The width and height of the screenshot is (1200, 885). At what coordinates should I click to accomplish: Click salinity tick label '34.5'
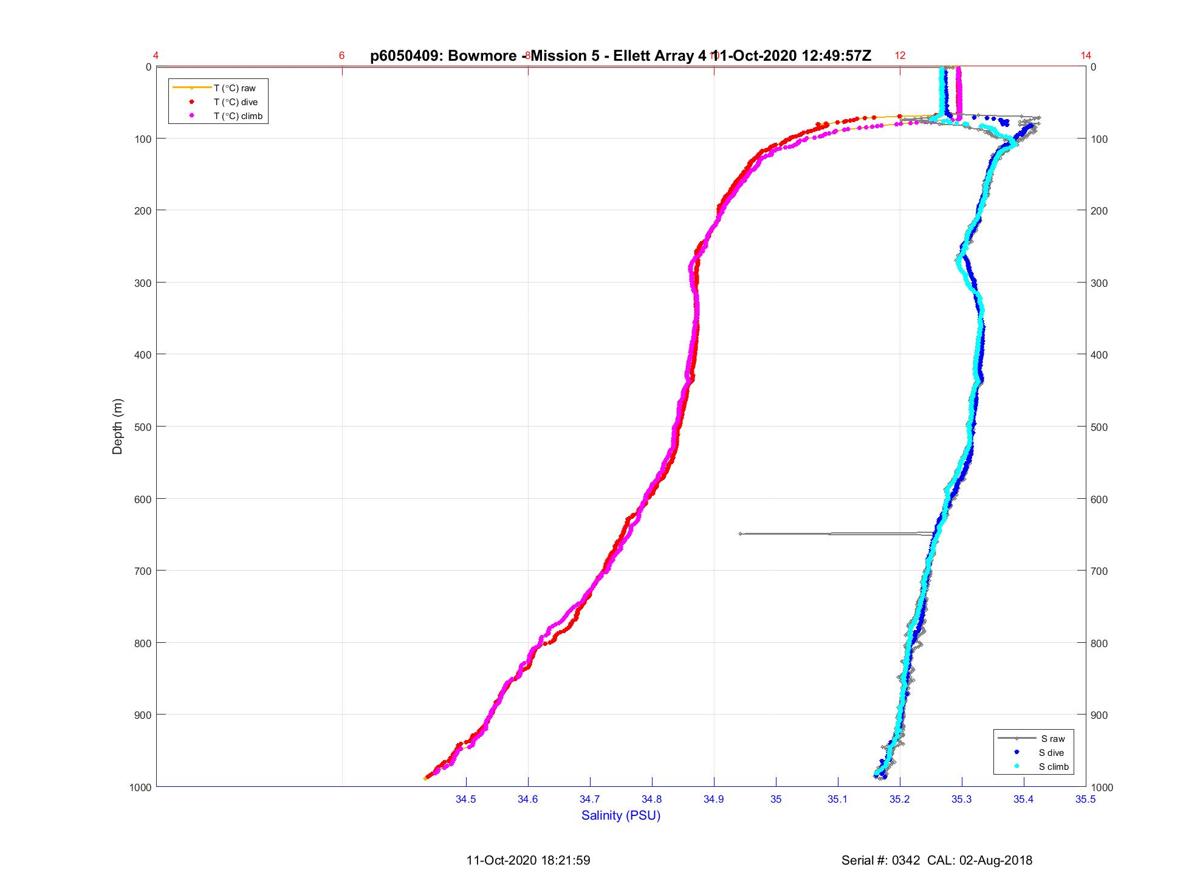point(466,799)
